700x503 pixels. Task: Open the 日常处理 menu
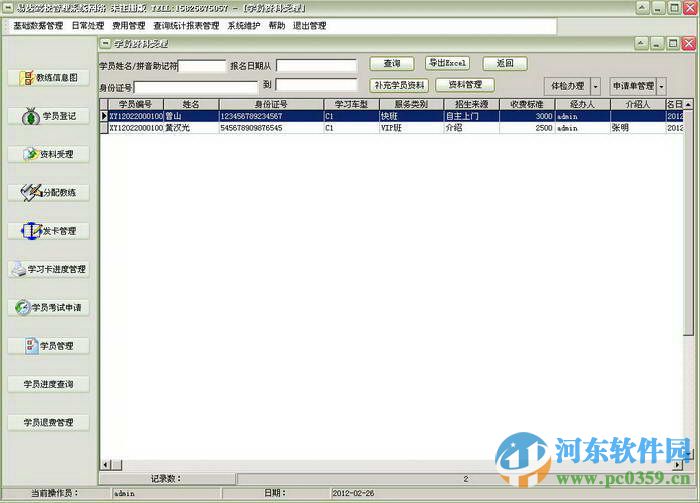tap(88, 26)
